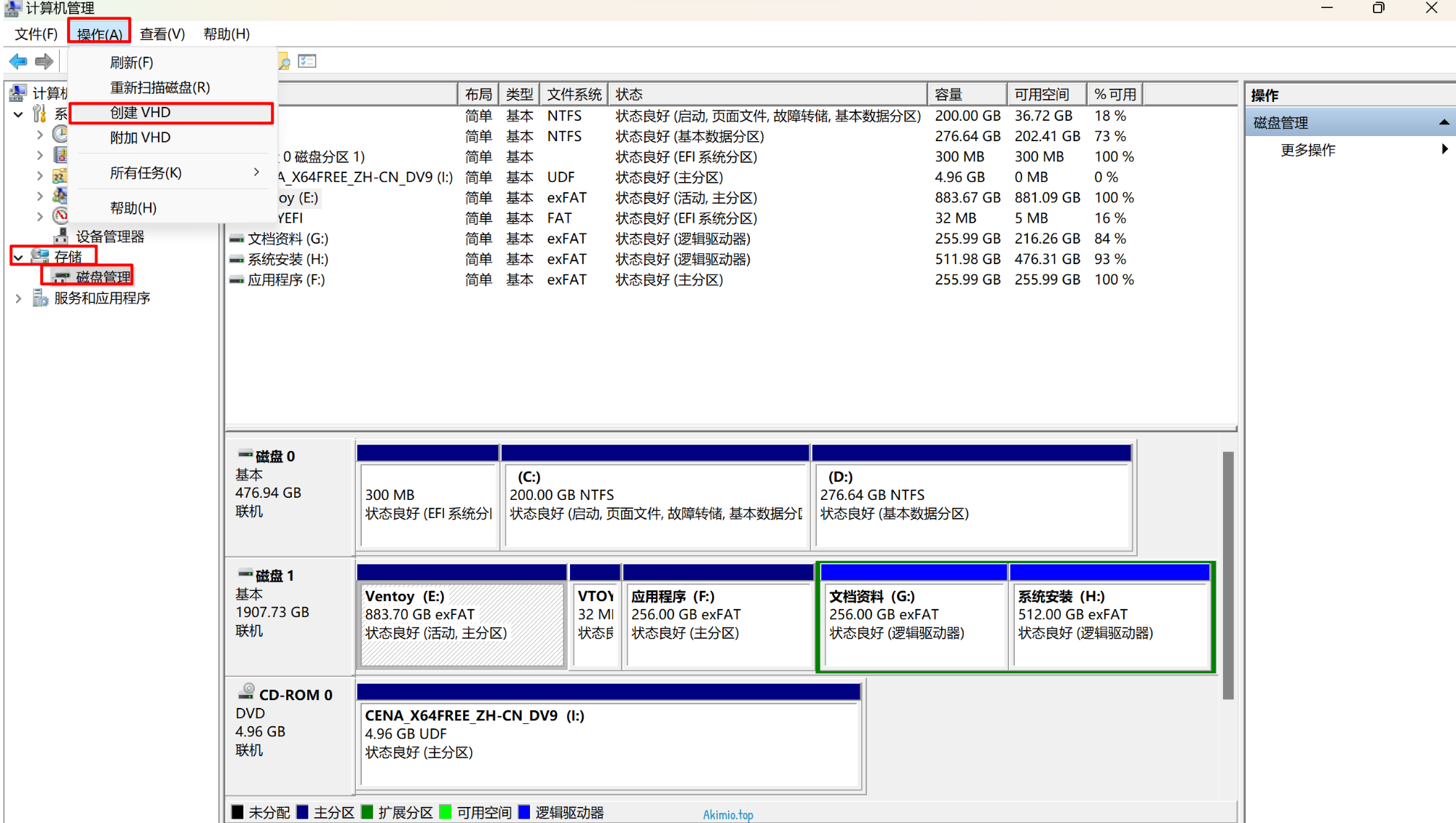Click the 服务和应用程序 tree icon
This screenshot has height=823, width=1456.
(x=41, y=298)
